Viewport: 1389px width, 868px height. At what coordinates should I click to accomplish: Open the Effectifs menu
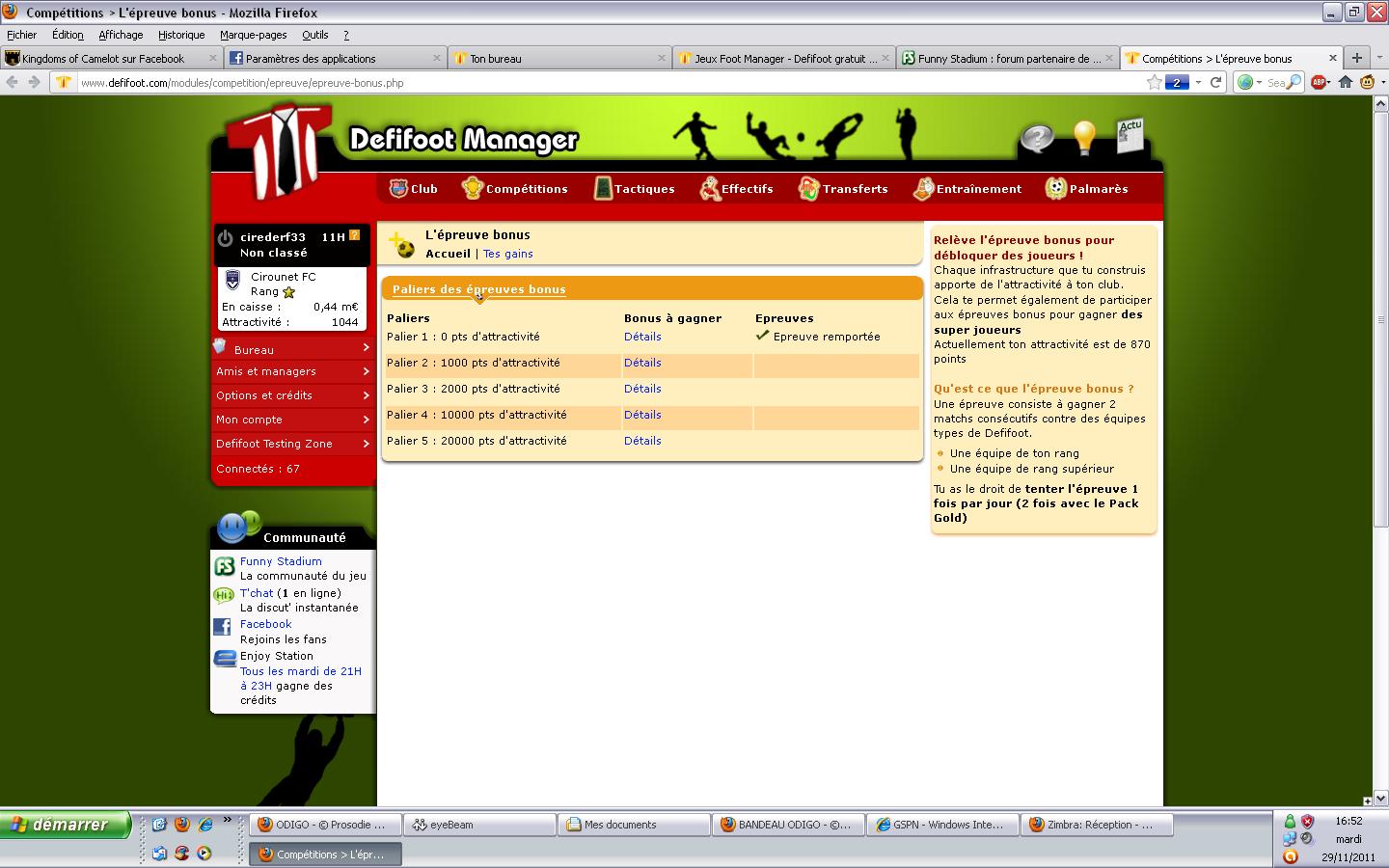click(x=736, y=188)
